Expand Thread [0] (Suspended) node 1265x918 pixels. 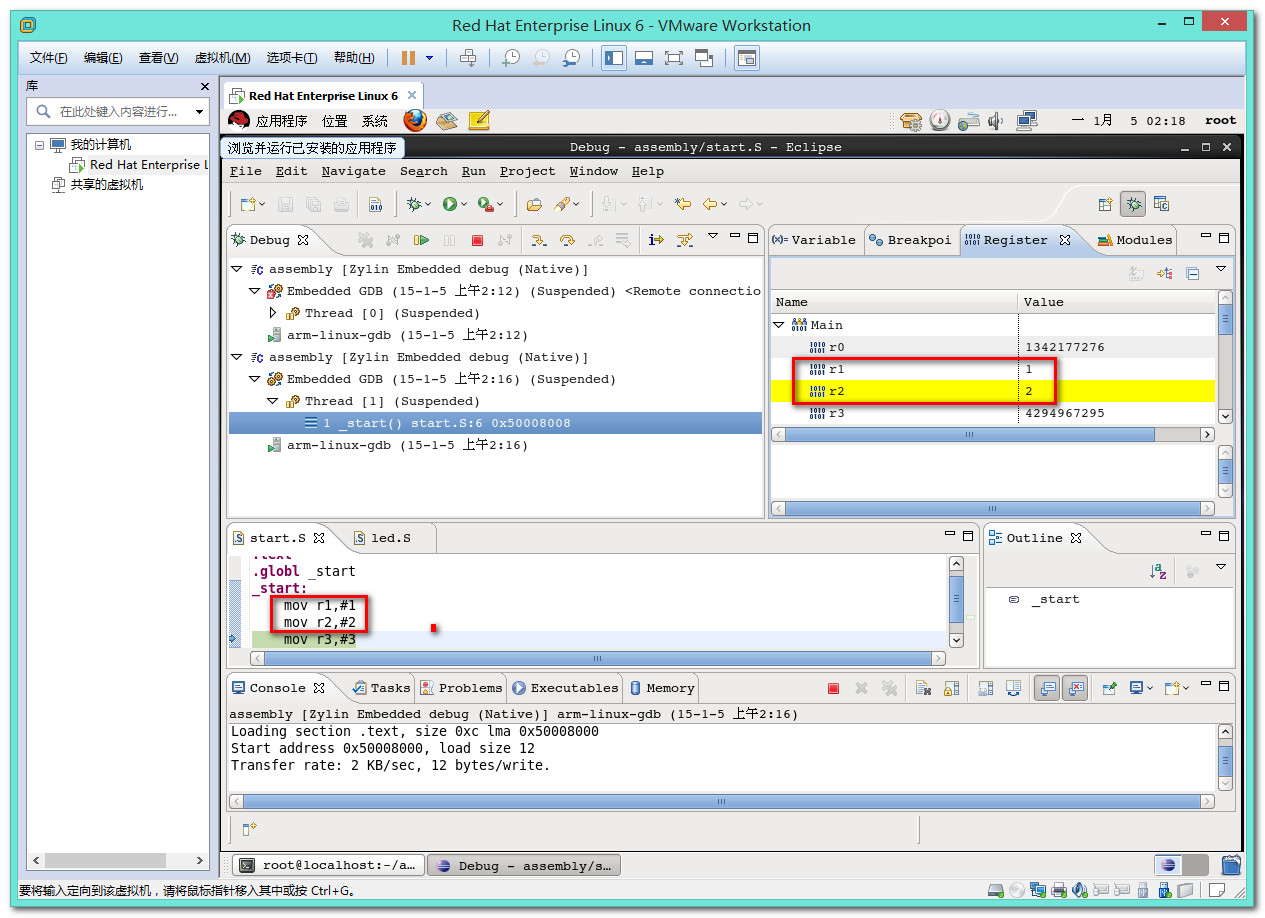273,313
